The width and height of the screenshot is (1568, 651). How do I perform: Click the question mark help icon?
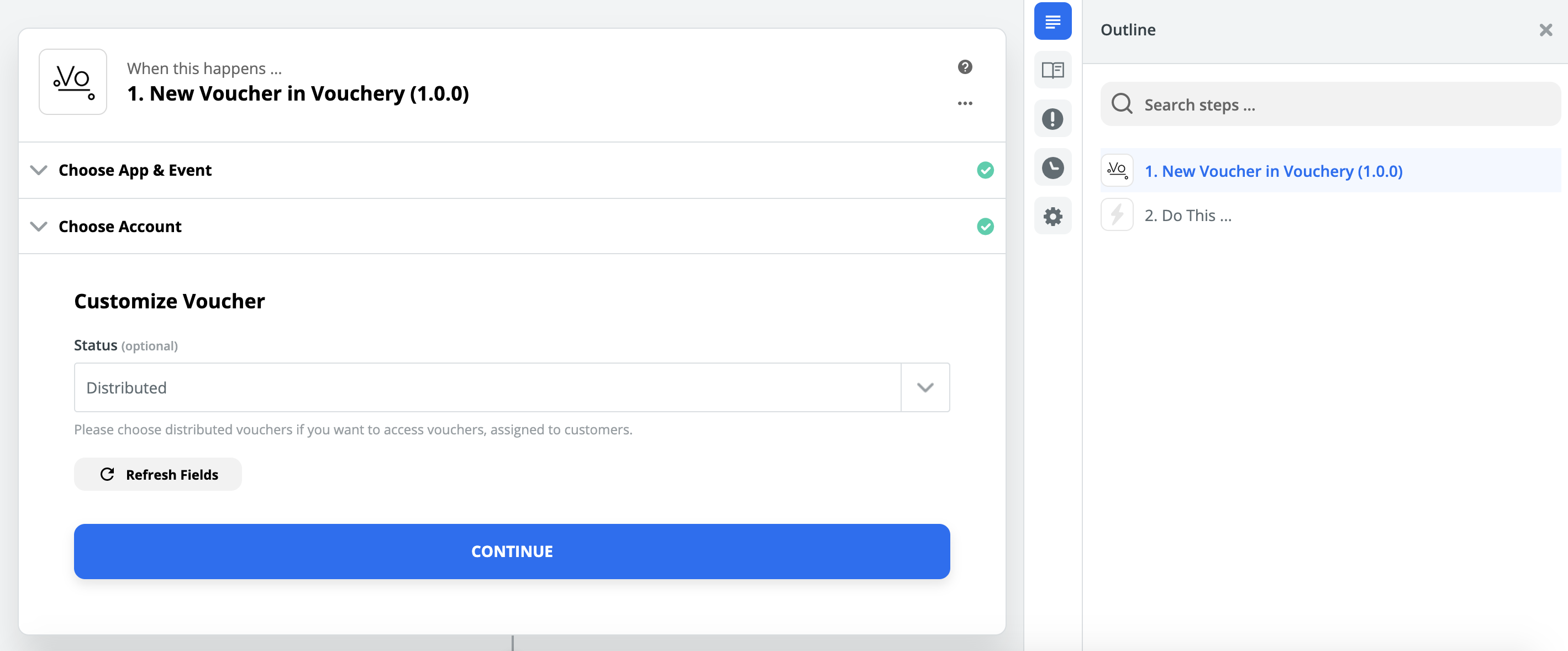coord(965,67)
